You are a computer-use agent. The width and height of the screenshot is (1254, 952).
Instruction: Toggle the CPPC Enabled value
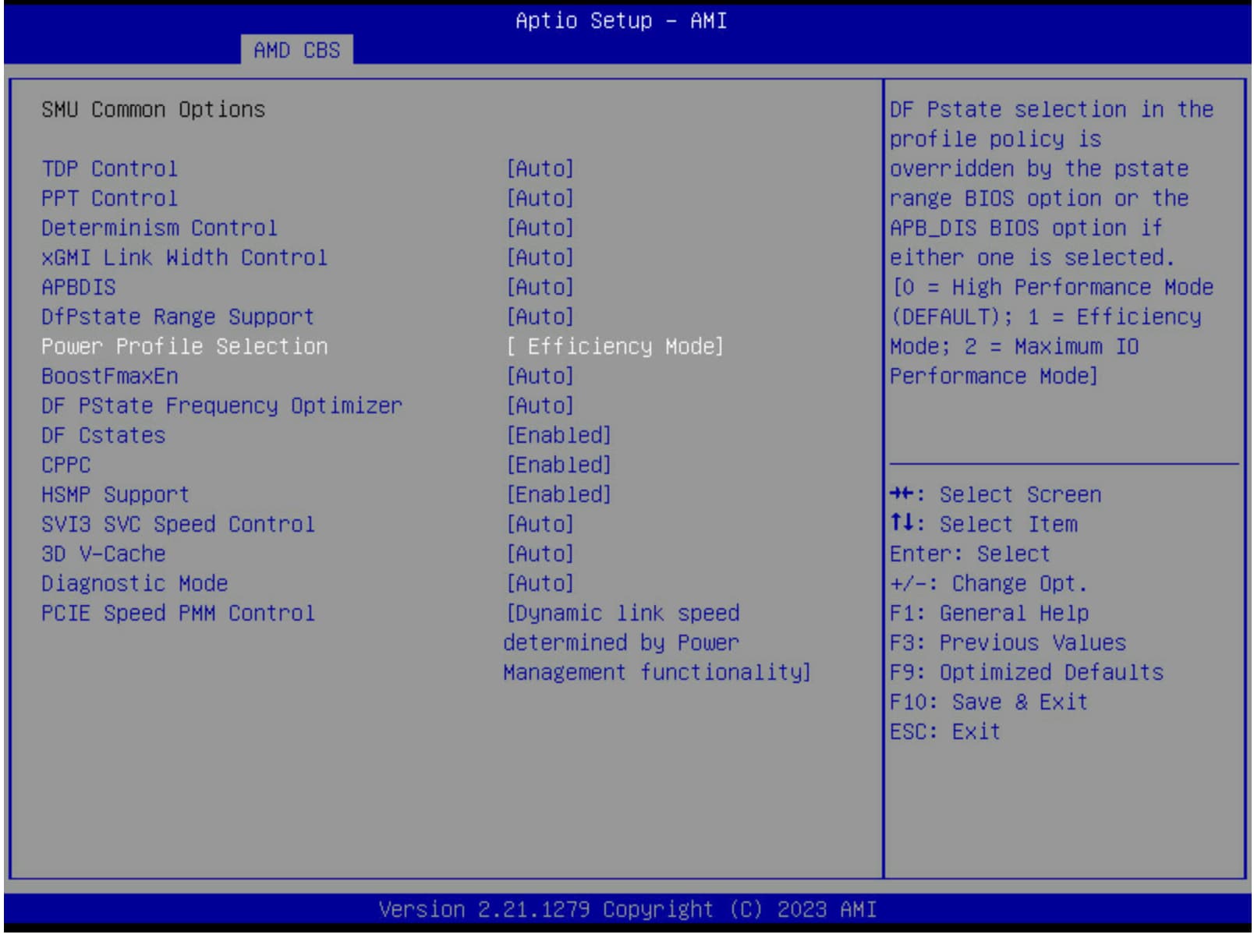(x=558, y=465)
